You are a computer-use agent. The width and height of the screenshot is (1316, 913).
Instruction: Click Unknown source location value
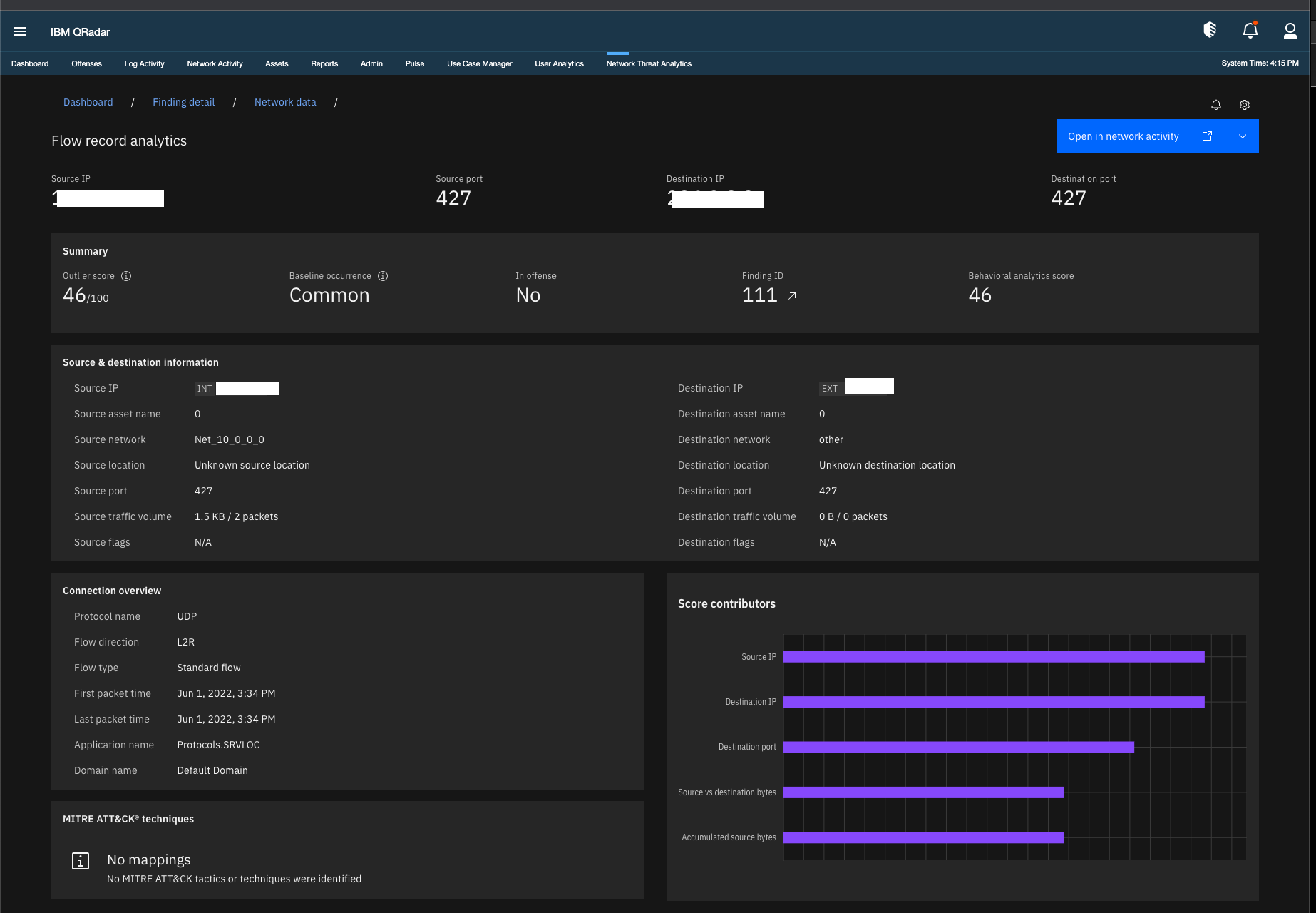(252, 465)
